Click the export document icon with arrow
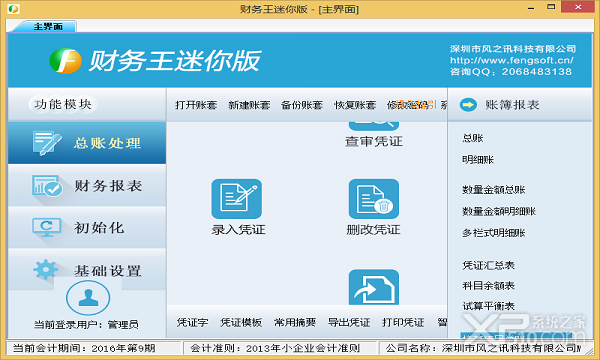Image resolution: width=600 pixels, height=360 pixels. pos(373,287)
